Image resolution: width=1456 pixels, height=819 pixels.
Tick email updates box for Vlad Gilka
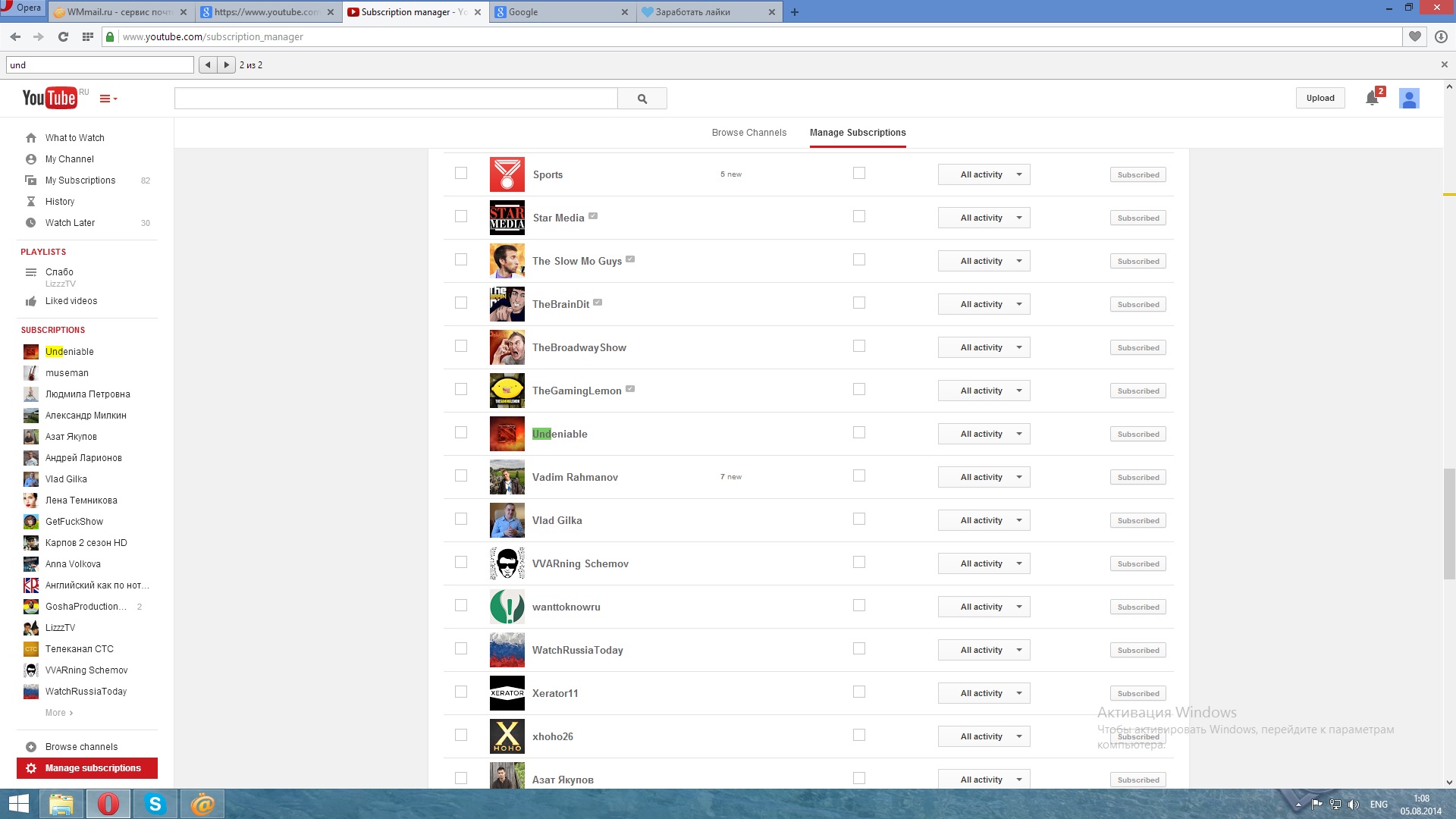click(x=859, y=519)
